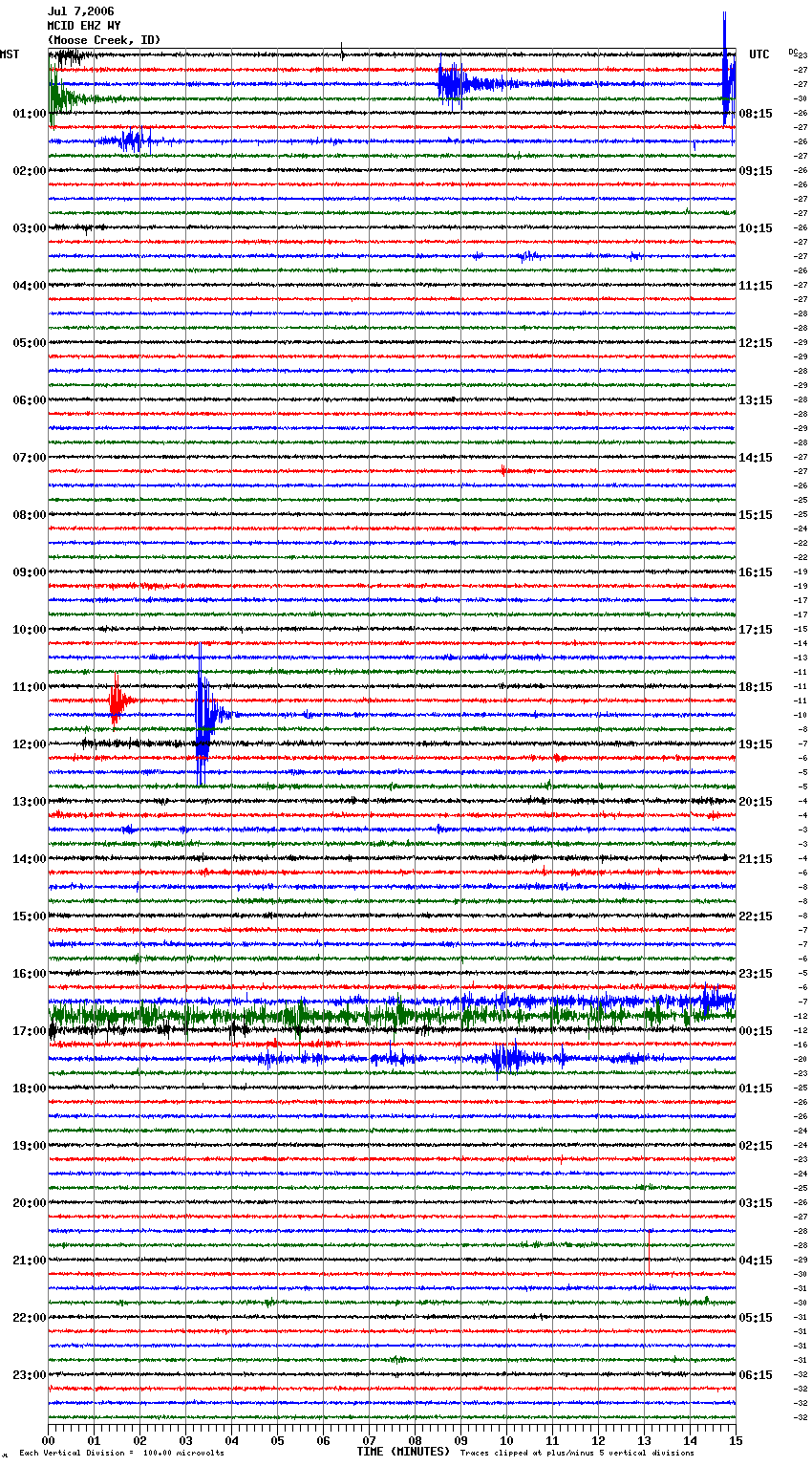Click the date label "Jul 7,2006"
Viewport: 812px width, 1466px height.
[80, 11]
